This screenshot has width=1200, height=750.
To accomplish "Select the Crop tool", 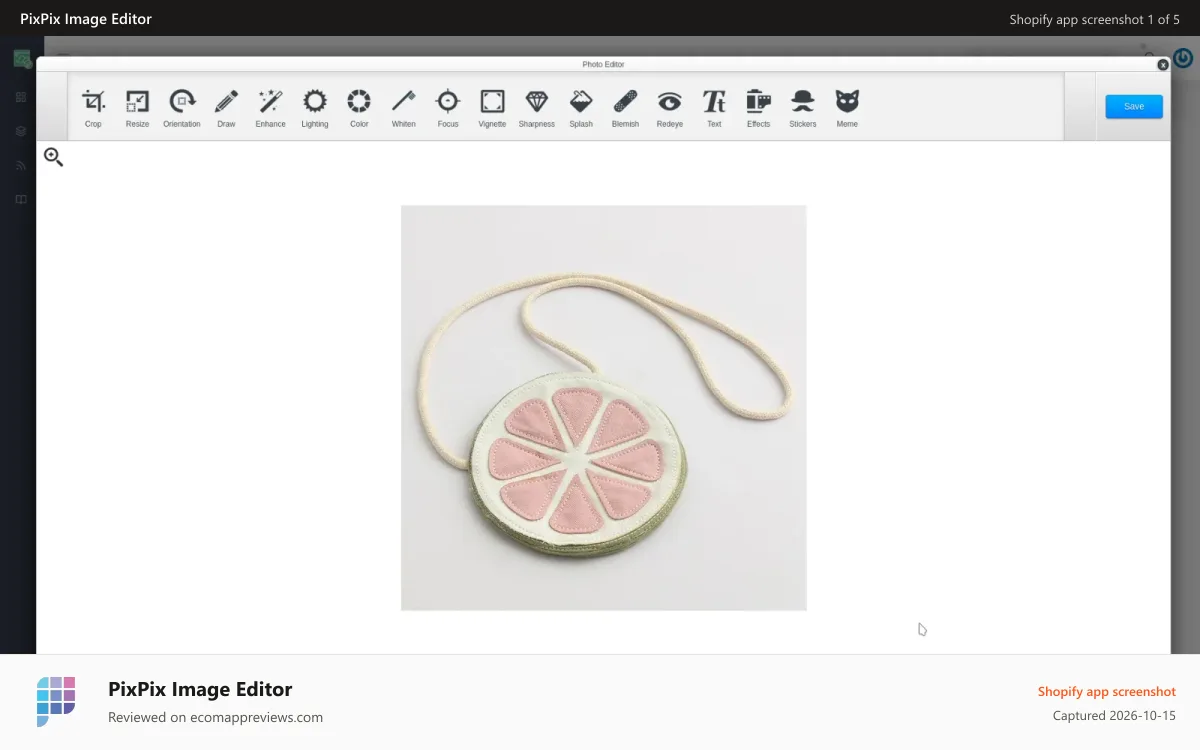I will pyautogui.click(x=93, y=108).
